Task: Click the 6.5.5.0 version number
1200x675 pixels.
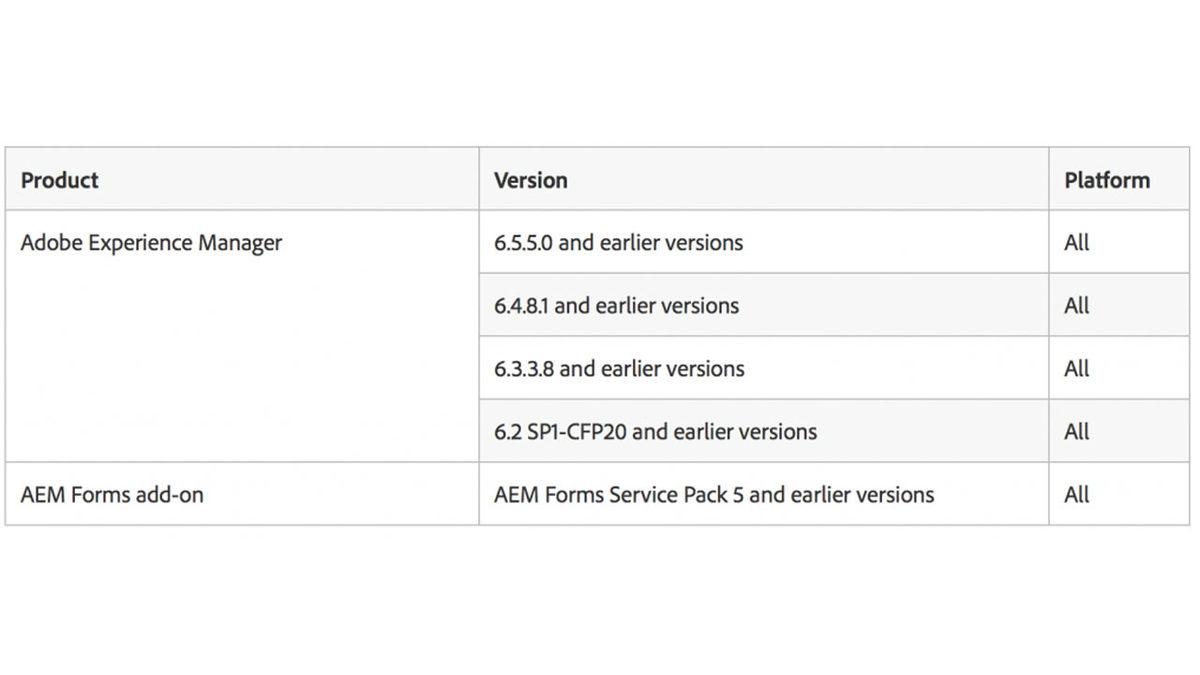Action: [523, 243]
